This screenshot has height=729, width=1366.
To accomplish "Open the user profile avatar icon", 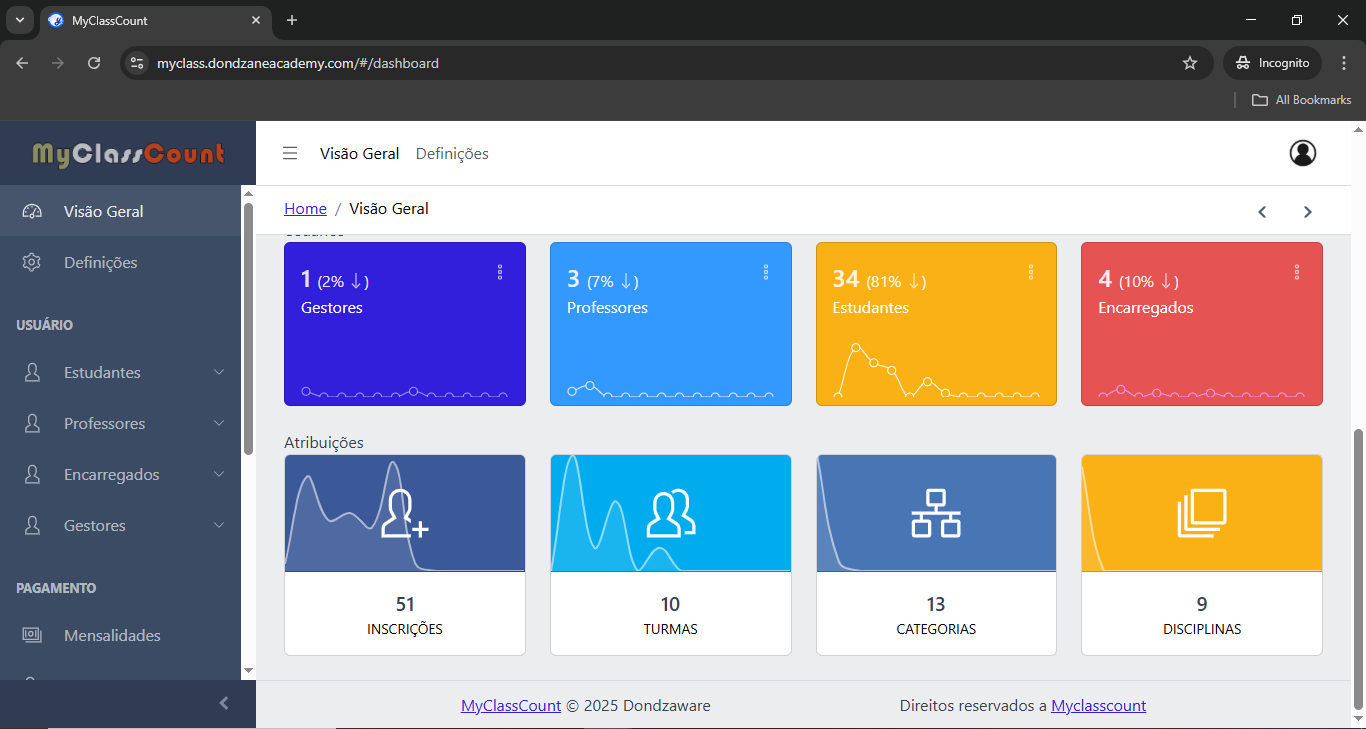I will (x=1302, y=153).
